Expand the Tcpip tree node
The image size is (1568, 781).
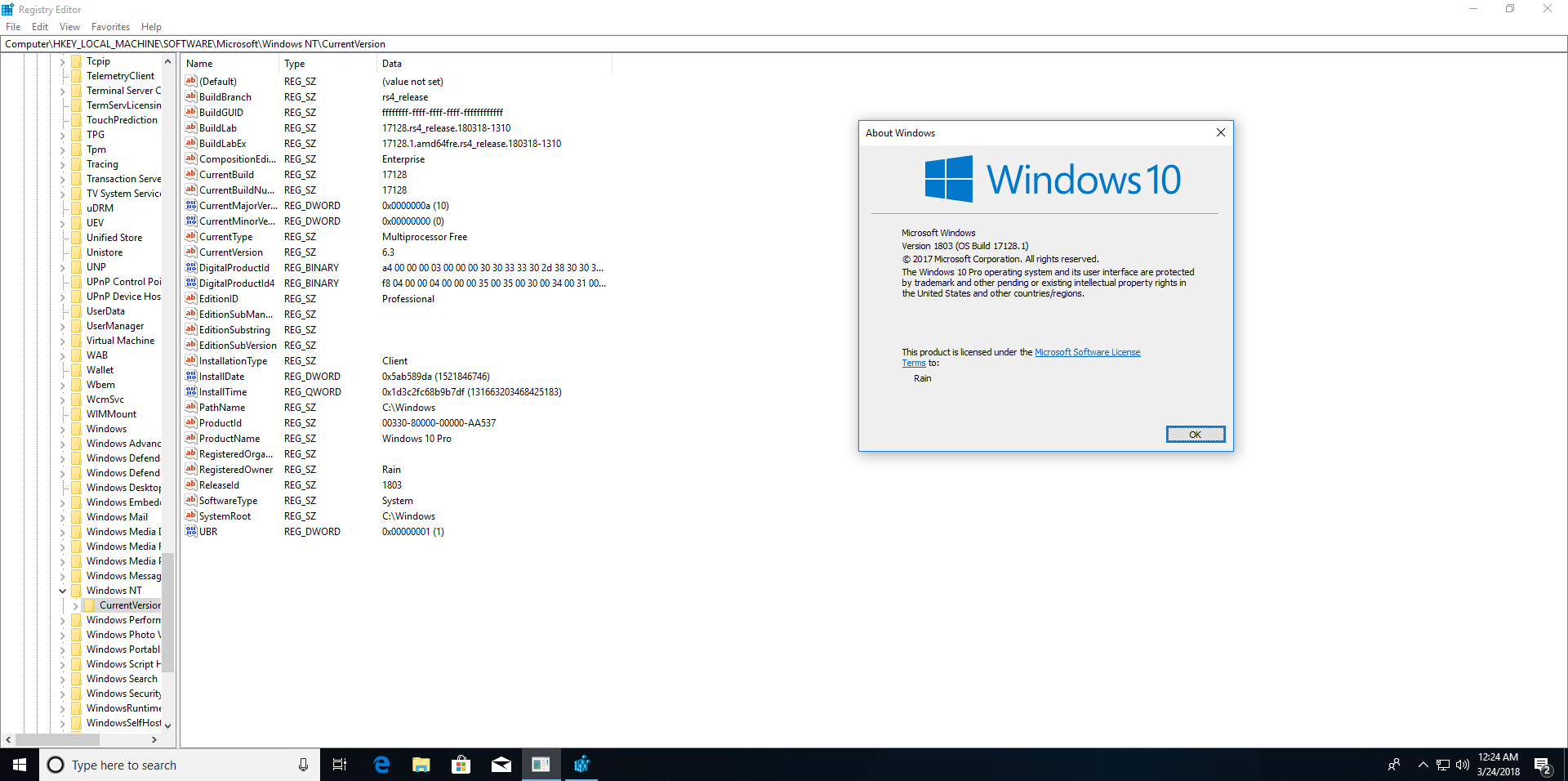tap(62, 61)
